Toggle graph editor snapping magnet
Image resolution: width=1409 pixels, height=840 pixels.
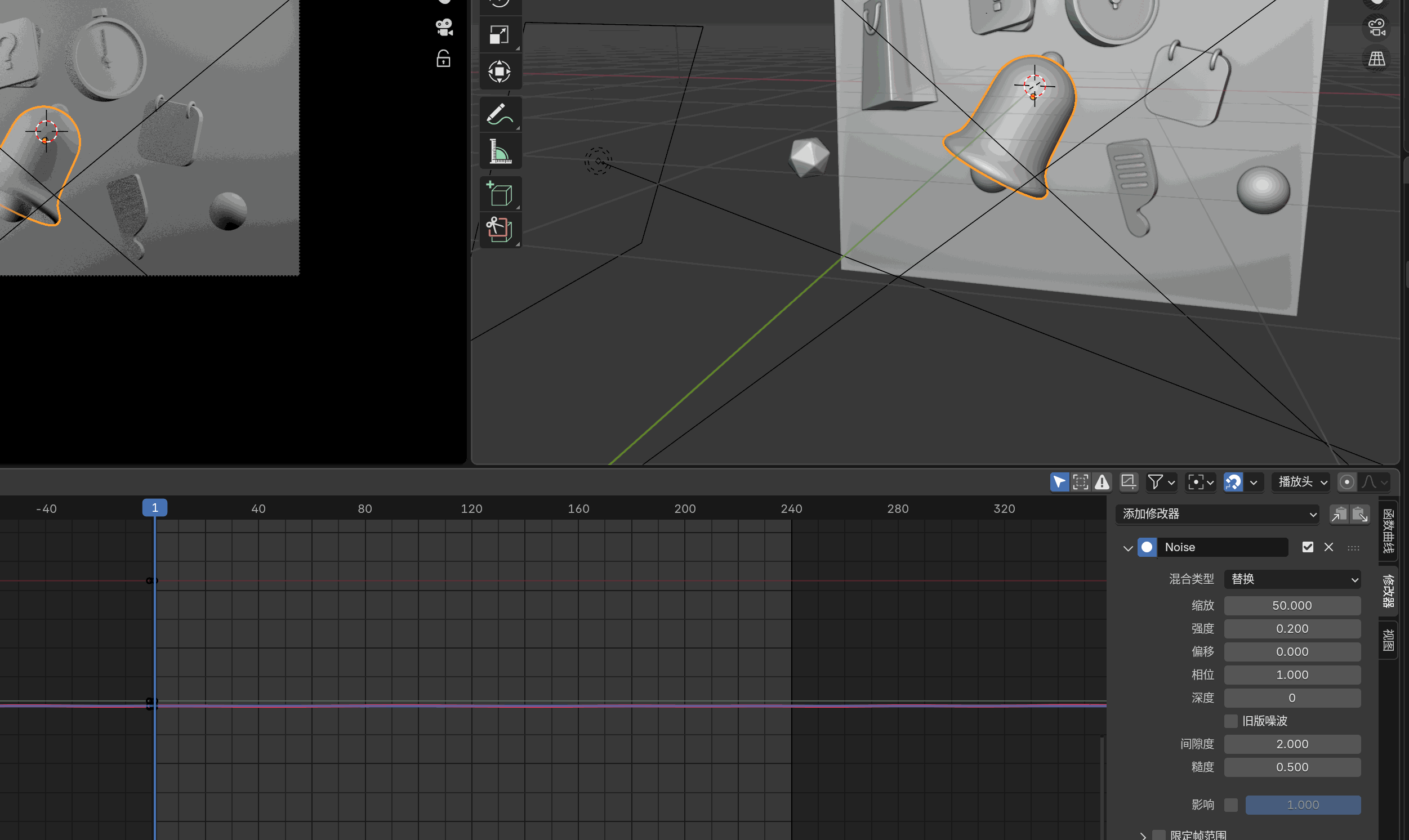point(1233,482)
